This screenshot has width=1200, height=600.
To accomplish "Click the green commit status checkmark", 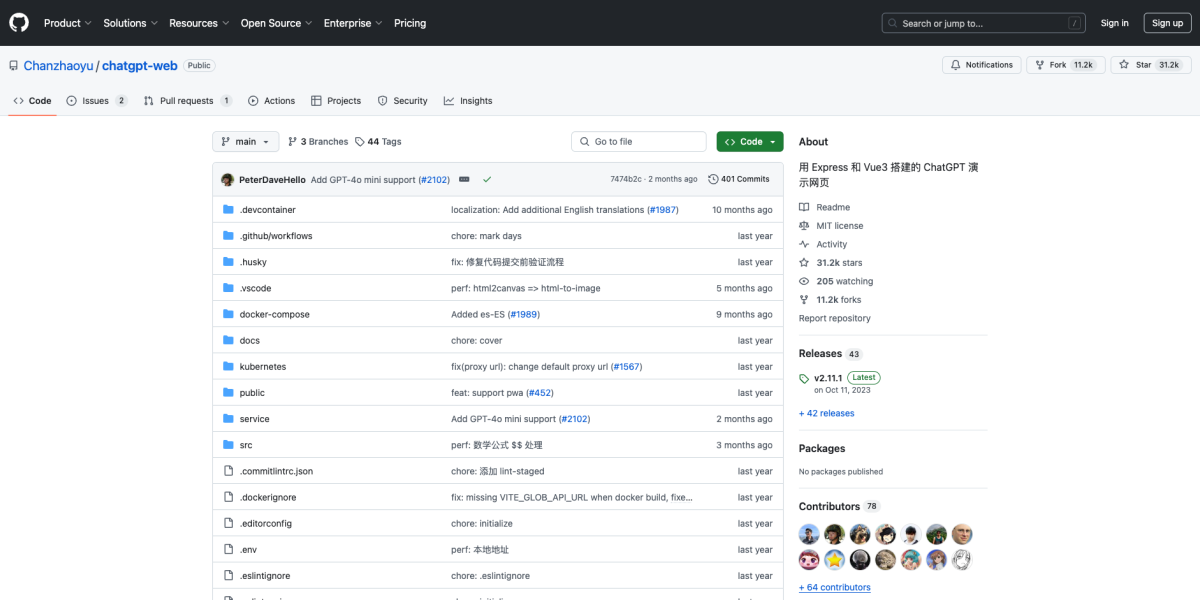I will [x=487, y=179].
